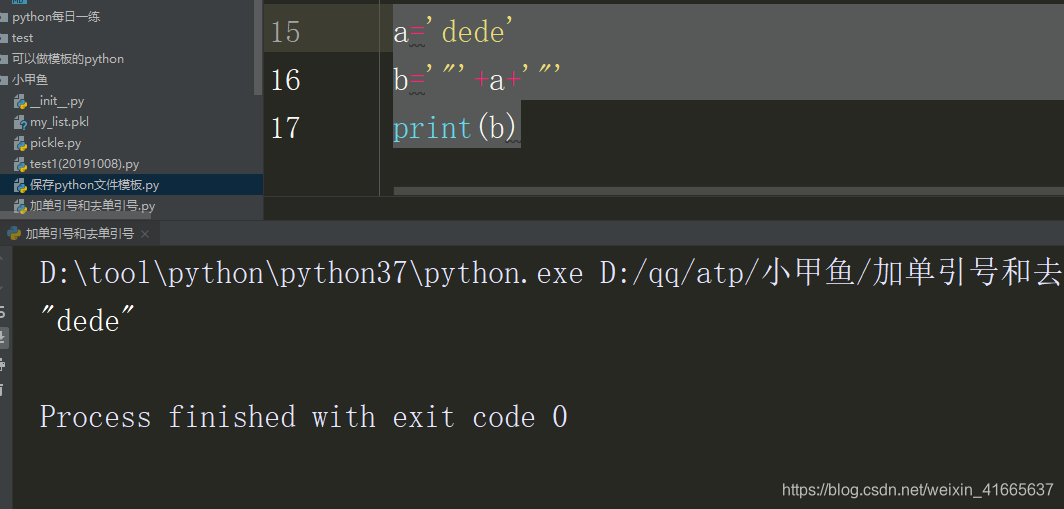Select __init__.py Python file icon

coord(20,102)
